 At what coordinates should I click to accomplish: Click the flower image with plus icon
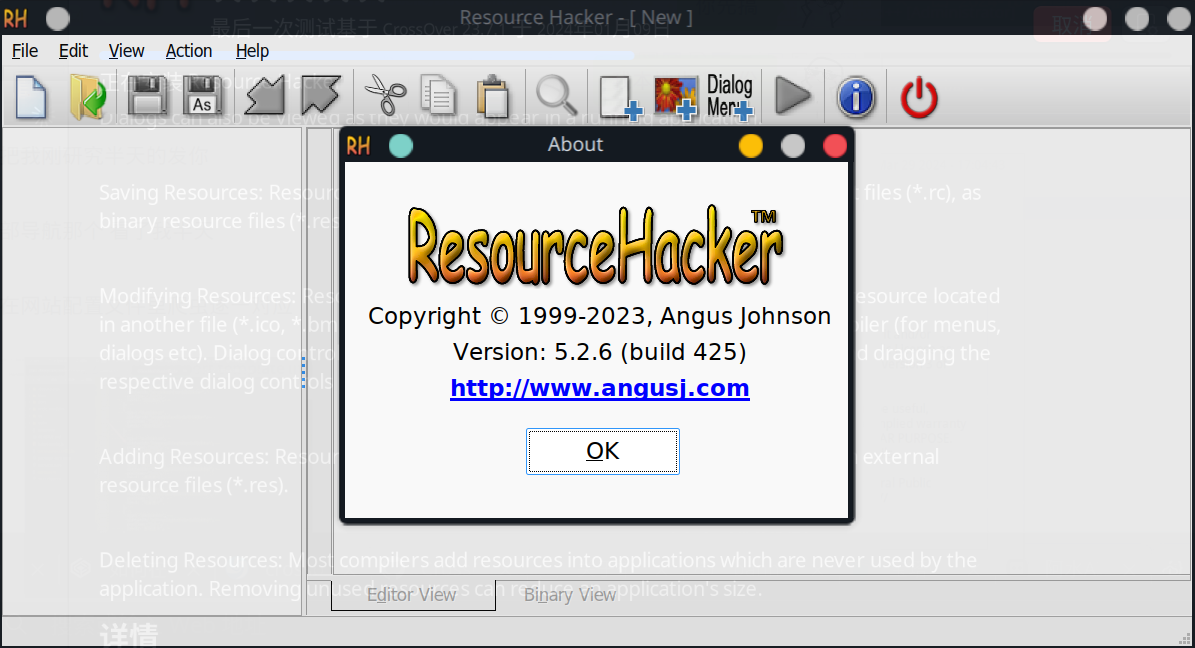[675, 98]
